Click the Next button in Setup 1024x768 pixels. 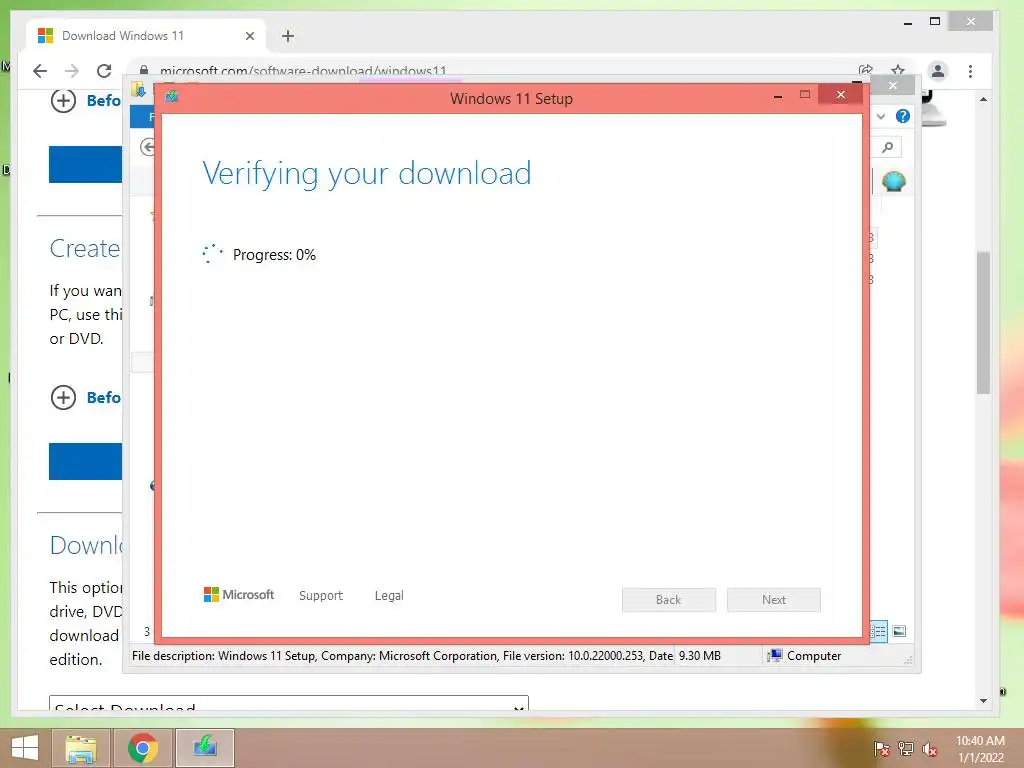coord(774,600)
